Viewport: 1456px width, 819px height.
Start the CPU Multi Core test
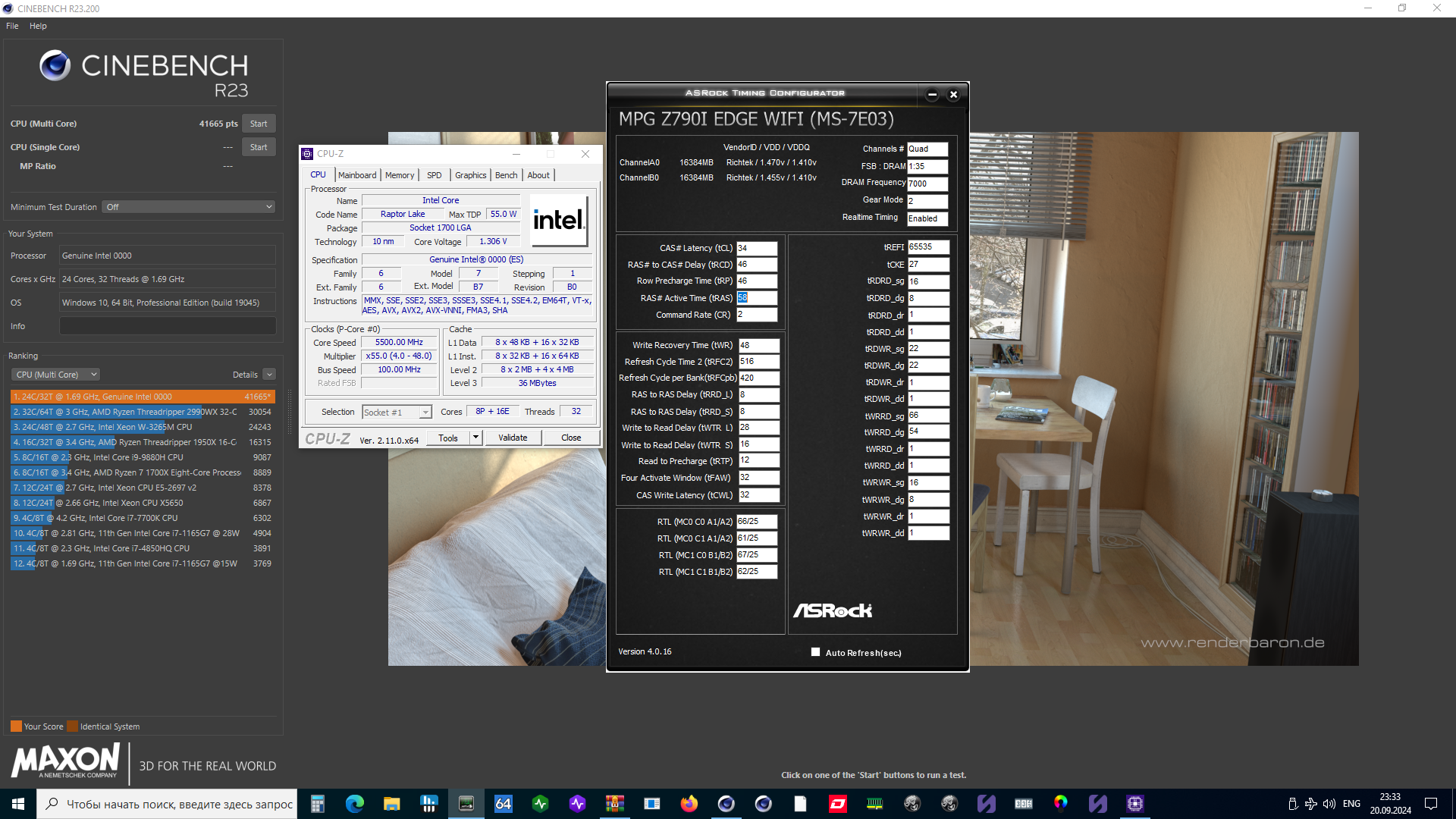pos(259,124)
